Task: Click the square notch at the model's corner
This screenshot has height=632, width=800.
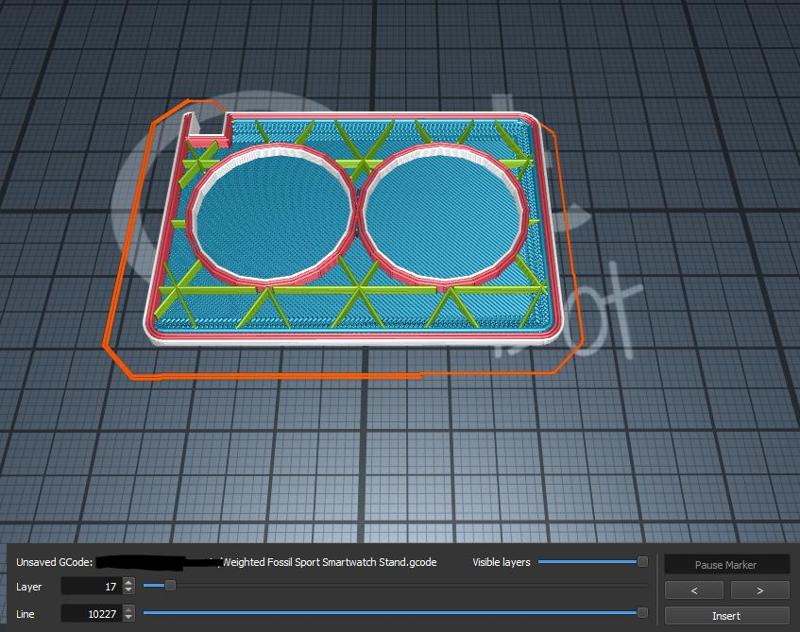Action: 207,126
